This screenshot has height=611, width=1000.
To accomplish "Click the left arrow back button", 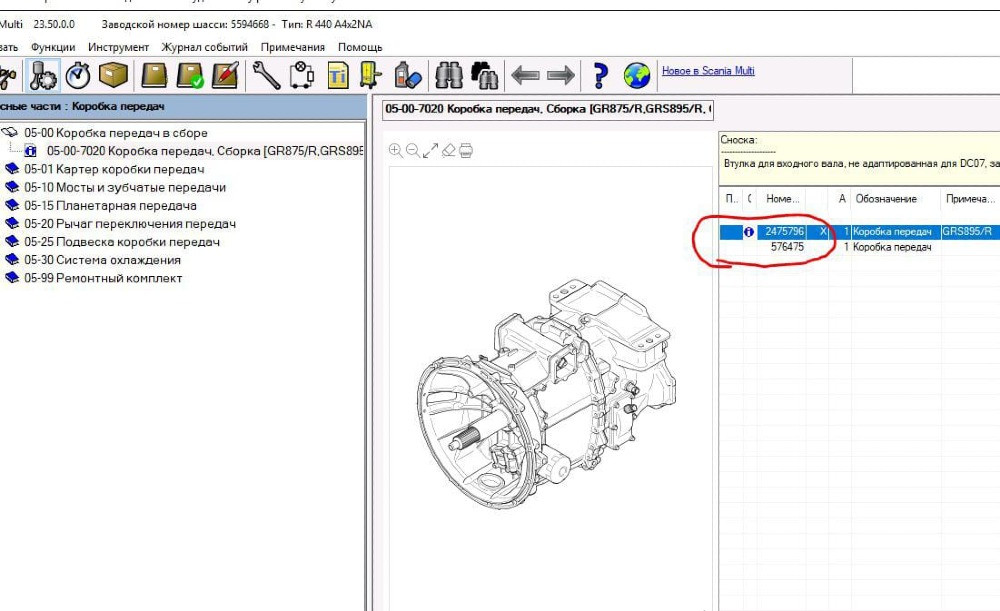I will (x=525, y=75).
